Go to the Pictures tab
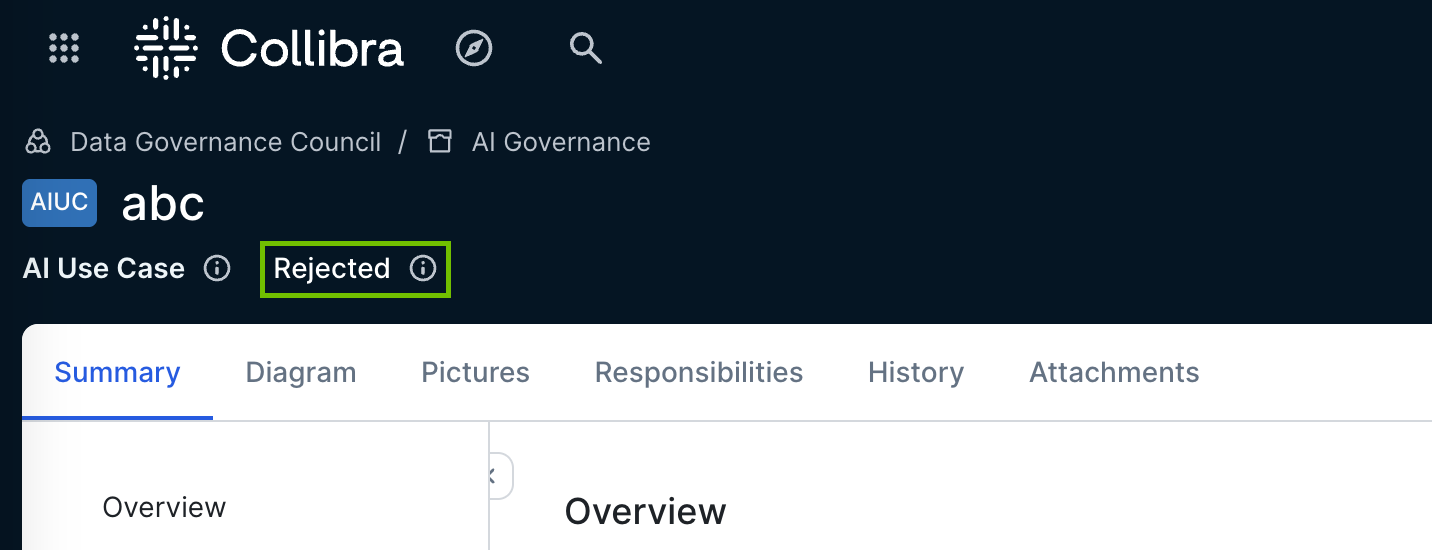The width and height of the screenshot is (1432, 550). click(x=475, y=373)
